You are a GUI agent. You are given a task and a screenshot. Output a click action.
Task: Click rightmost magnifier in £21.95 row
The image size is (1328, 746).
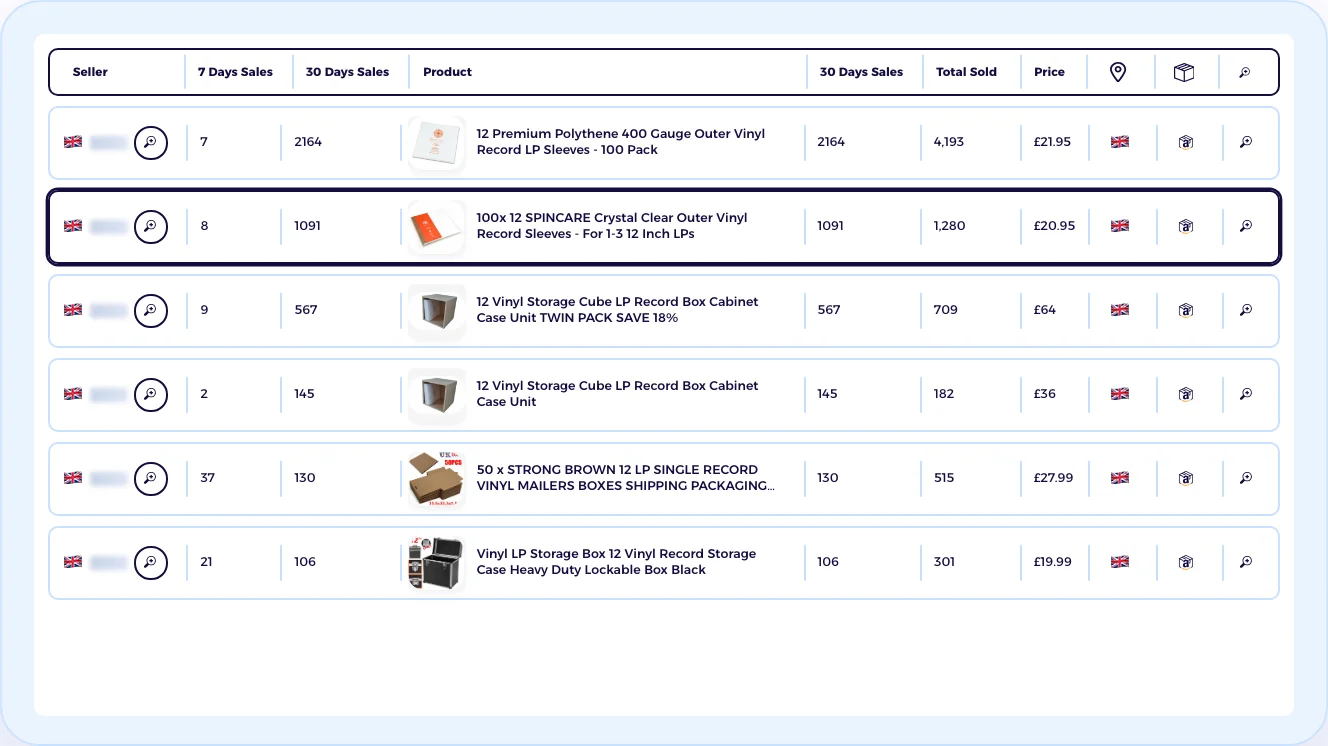1246,142
